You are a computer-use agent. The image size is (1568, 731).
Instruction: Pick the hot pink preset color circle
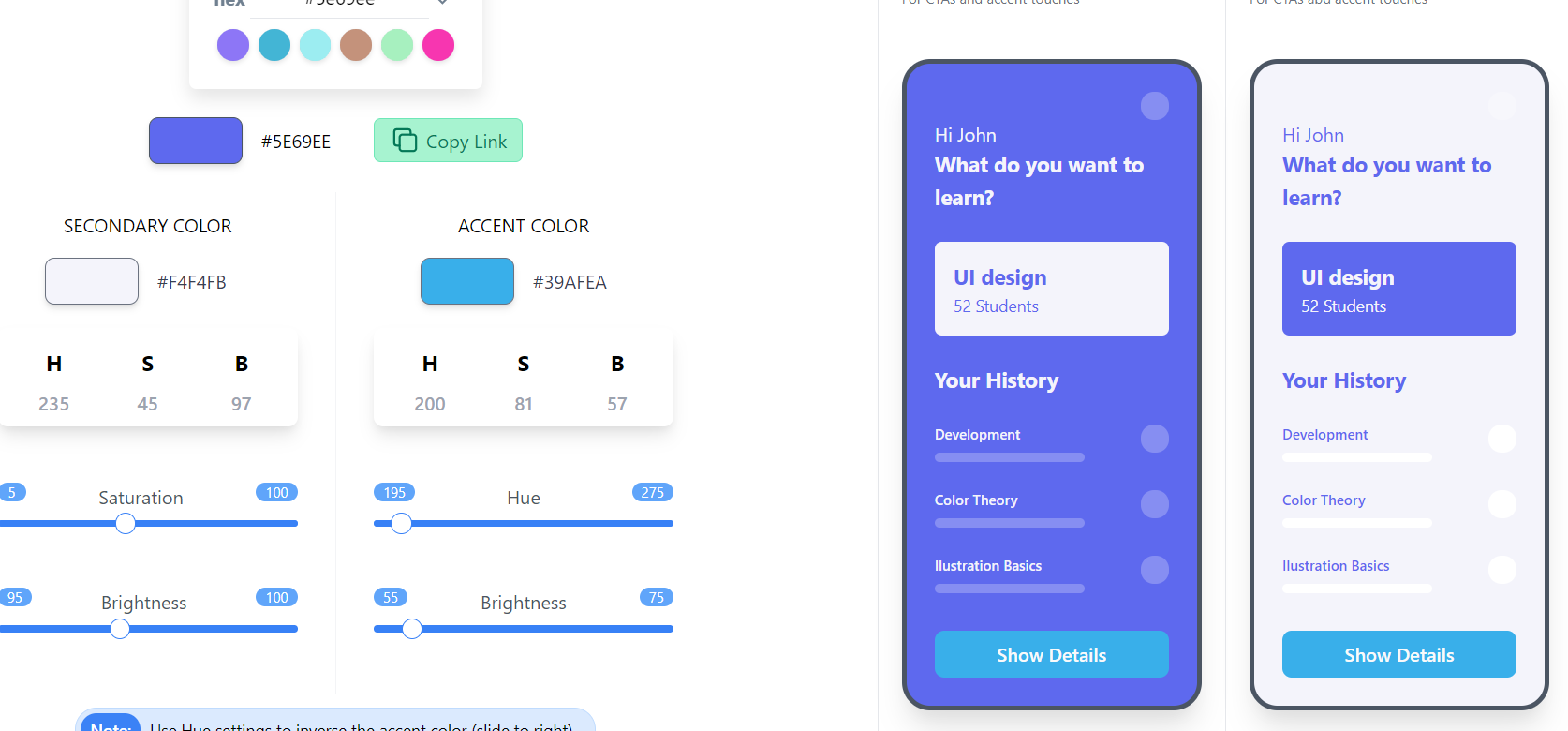[438, 45]
